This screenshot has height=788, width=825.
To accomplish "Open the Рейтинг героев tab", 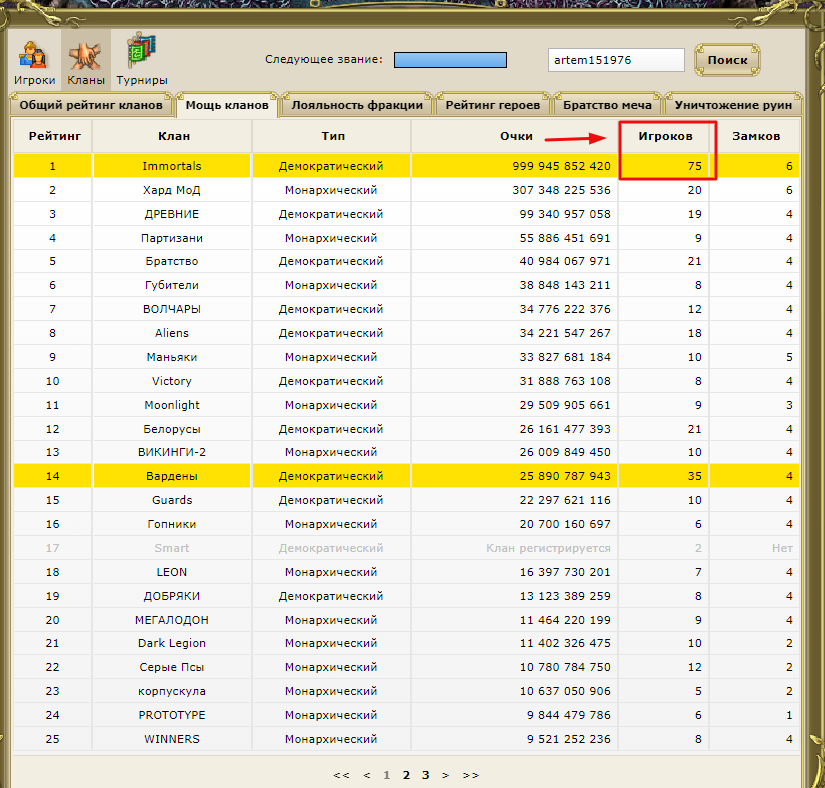I will click(492, 105).
